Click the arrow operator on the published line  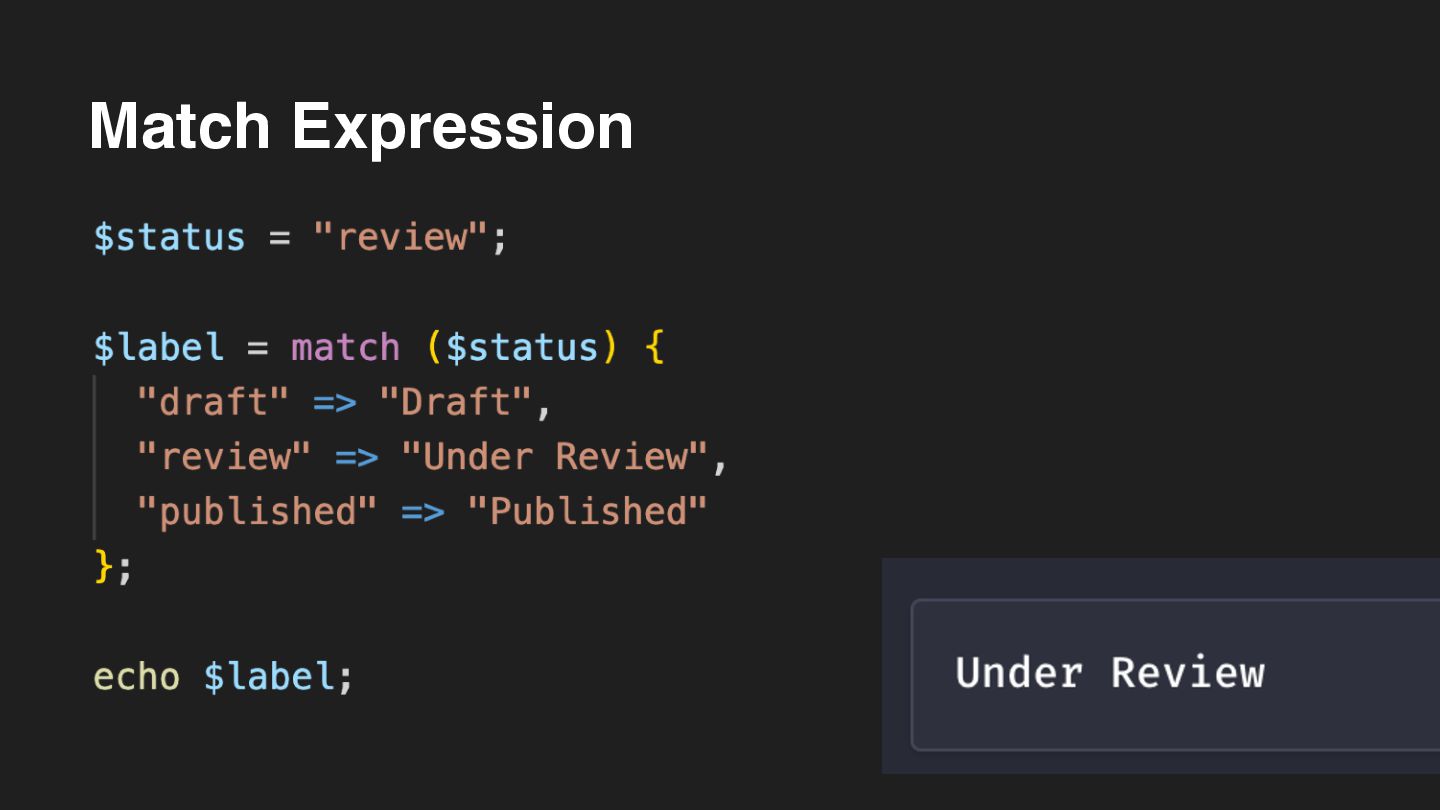click(422, 512)
